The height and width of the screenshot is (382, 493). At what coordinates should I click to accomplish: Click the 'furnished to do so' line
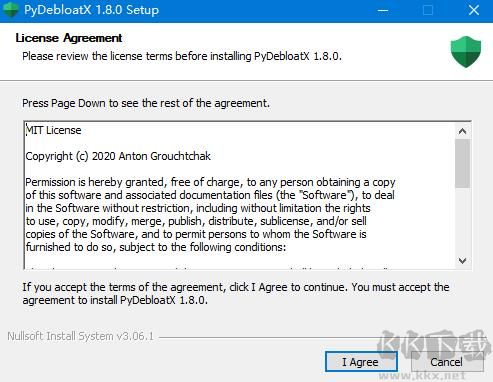pyautogui.click(x=156, y=247)
